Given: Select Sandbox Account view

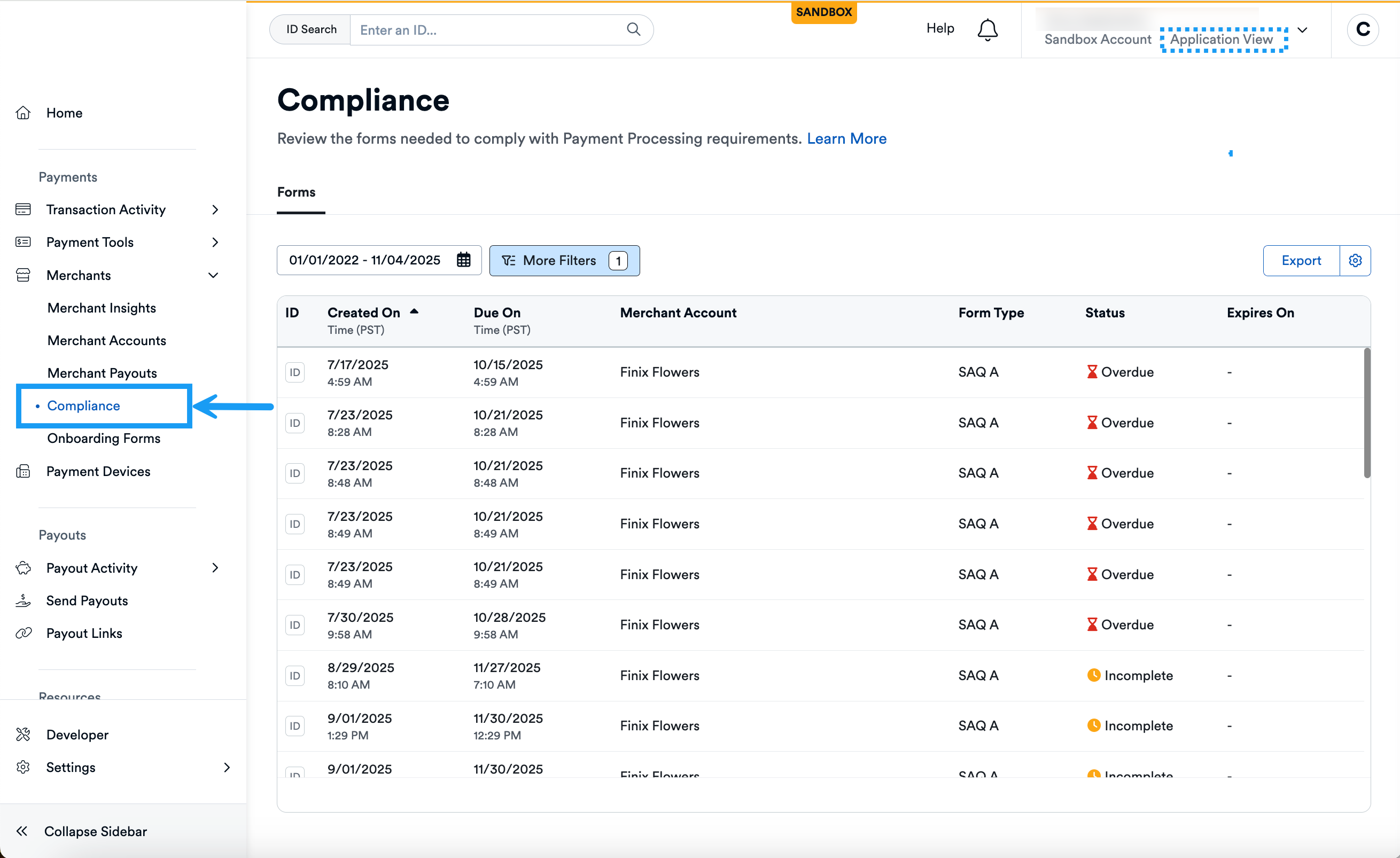Looking at the screenshot, I should click(1097, 39).
